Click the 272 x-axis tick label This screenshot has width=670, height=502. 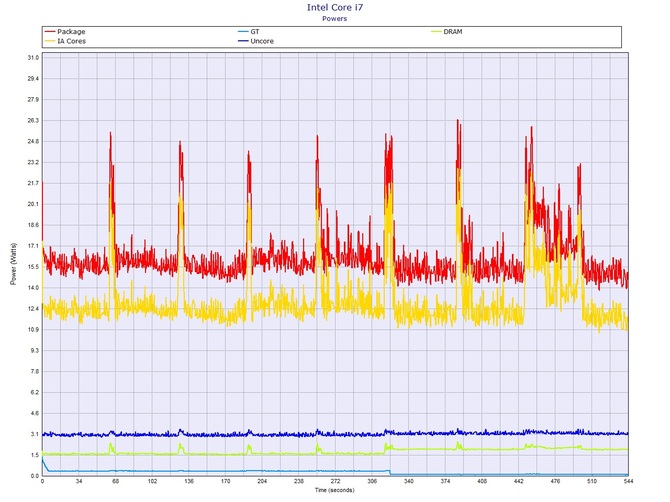tap(335, 481)
